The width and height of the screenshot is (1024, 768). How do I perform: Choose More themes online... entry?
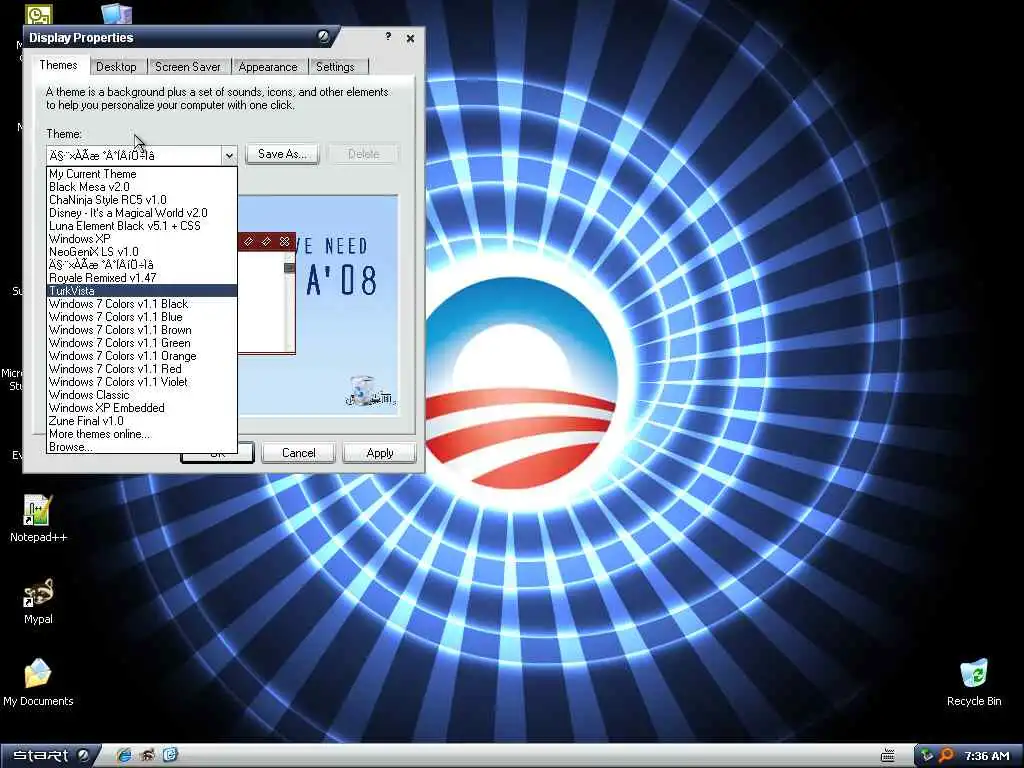pos(142,434)
